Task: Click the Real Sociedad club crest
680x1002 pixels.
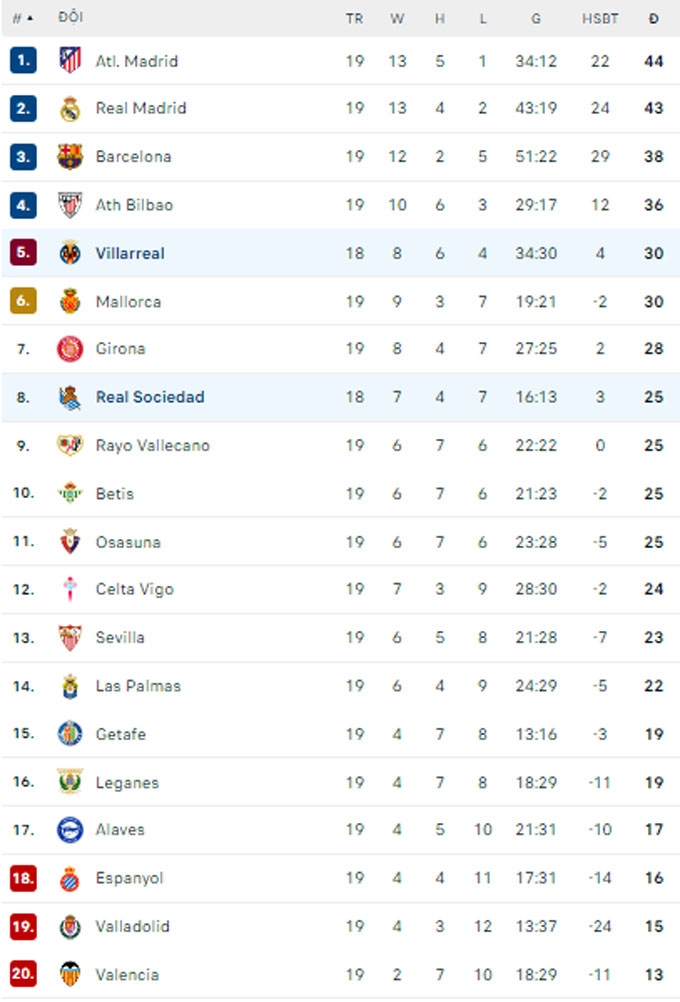Action: coord(69,397)
